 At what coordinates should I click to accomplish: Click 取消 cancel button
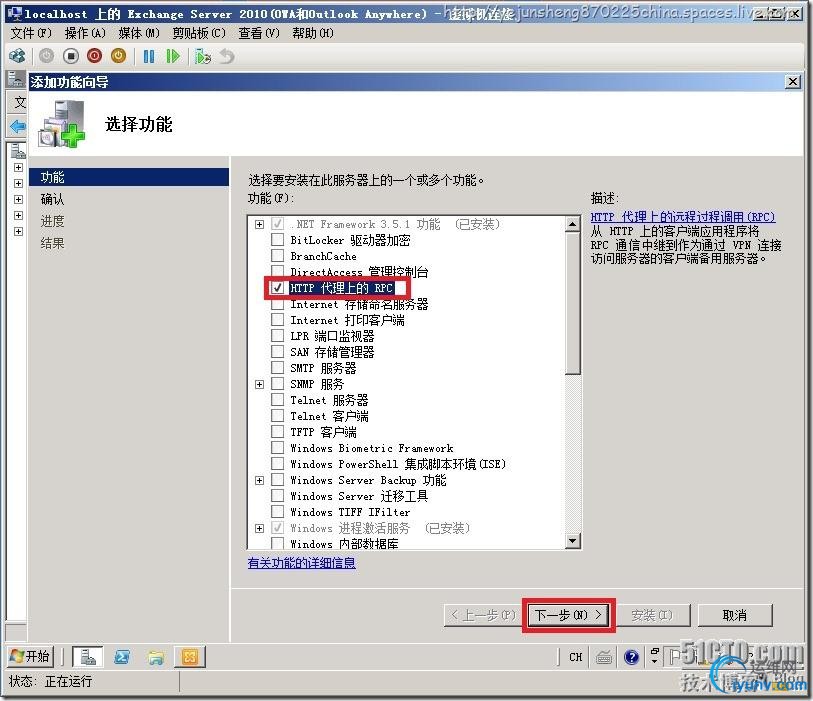pos(735,615)
